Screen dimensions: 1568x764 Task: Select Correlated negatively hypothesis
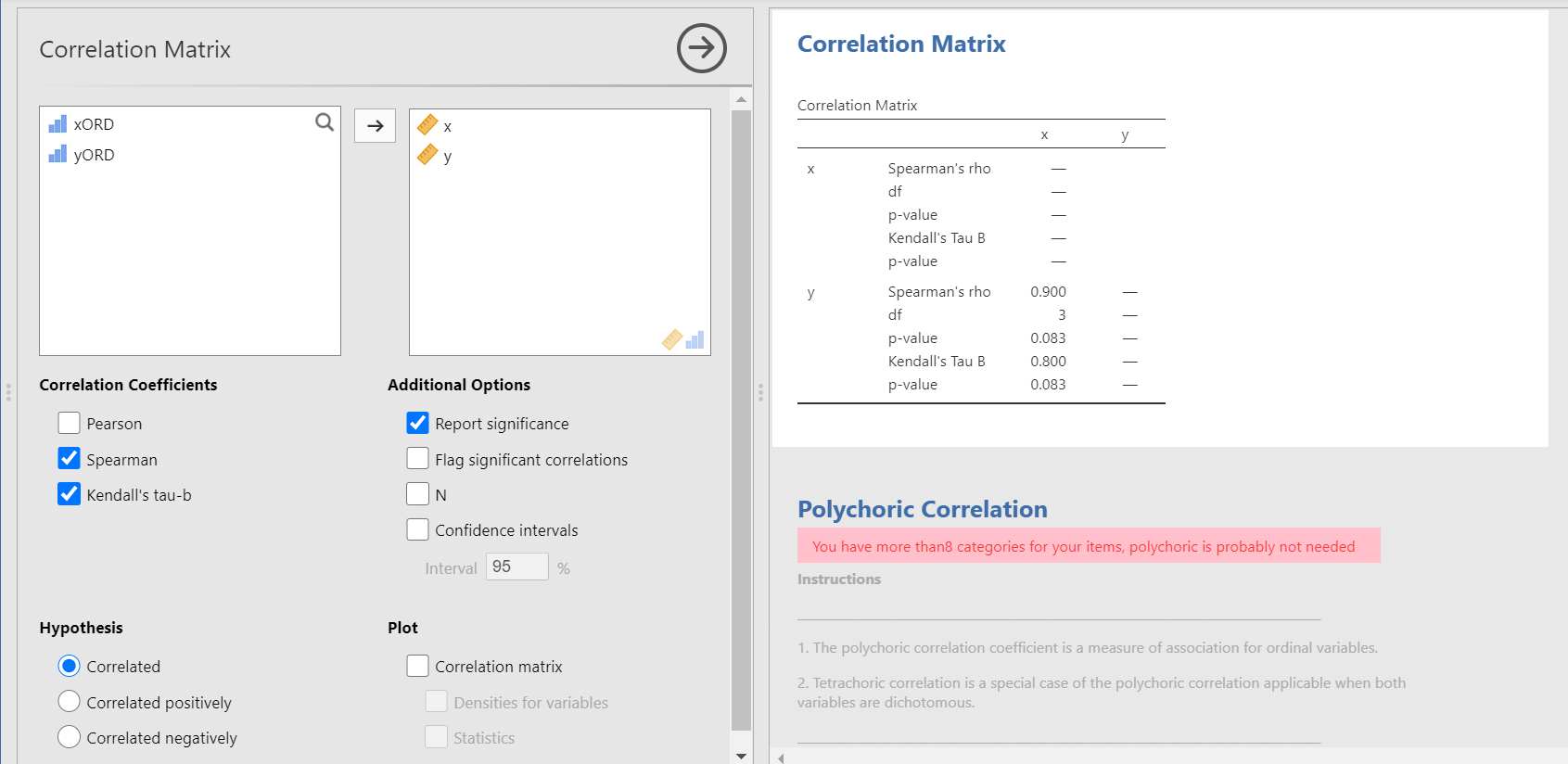point(70,737)
